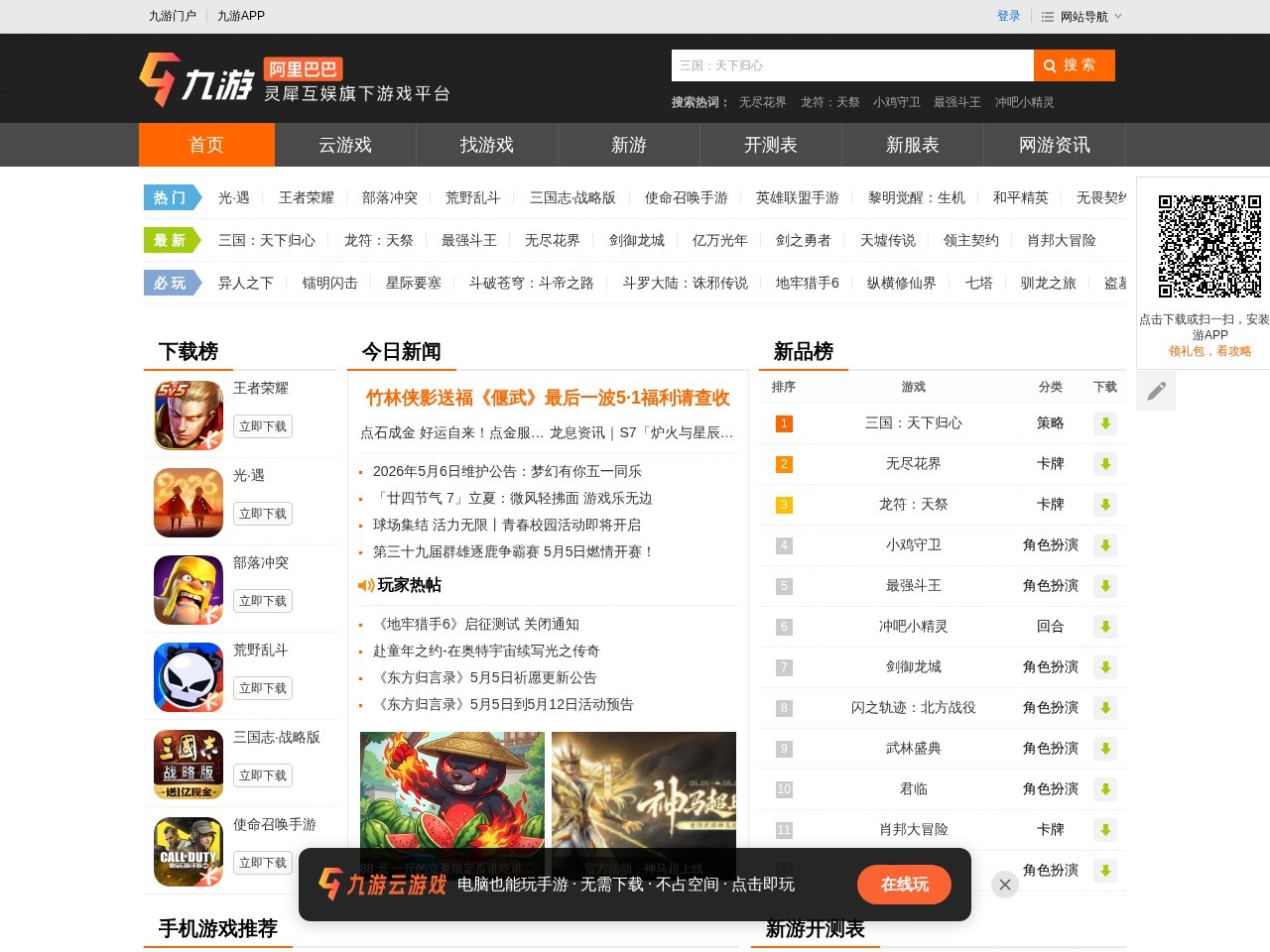Open the 九游APP top link
The image size is (1270, 952).
[241, 16]
